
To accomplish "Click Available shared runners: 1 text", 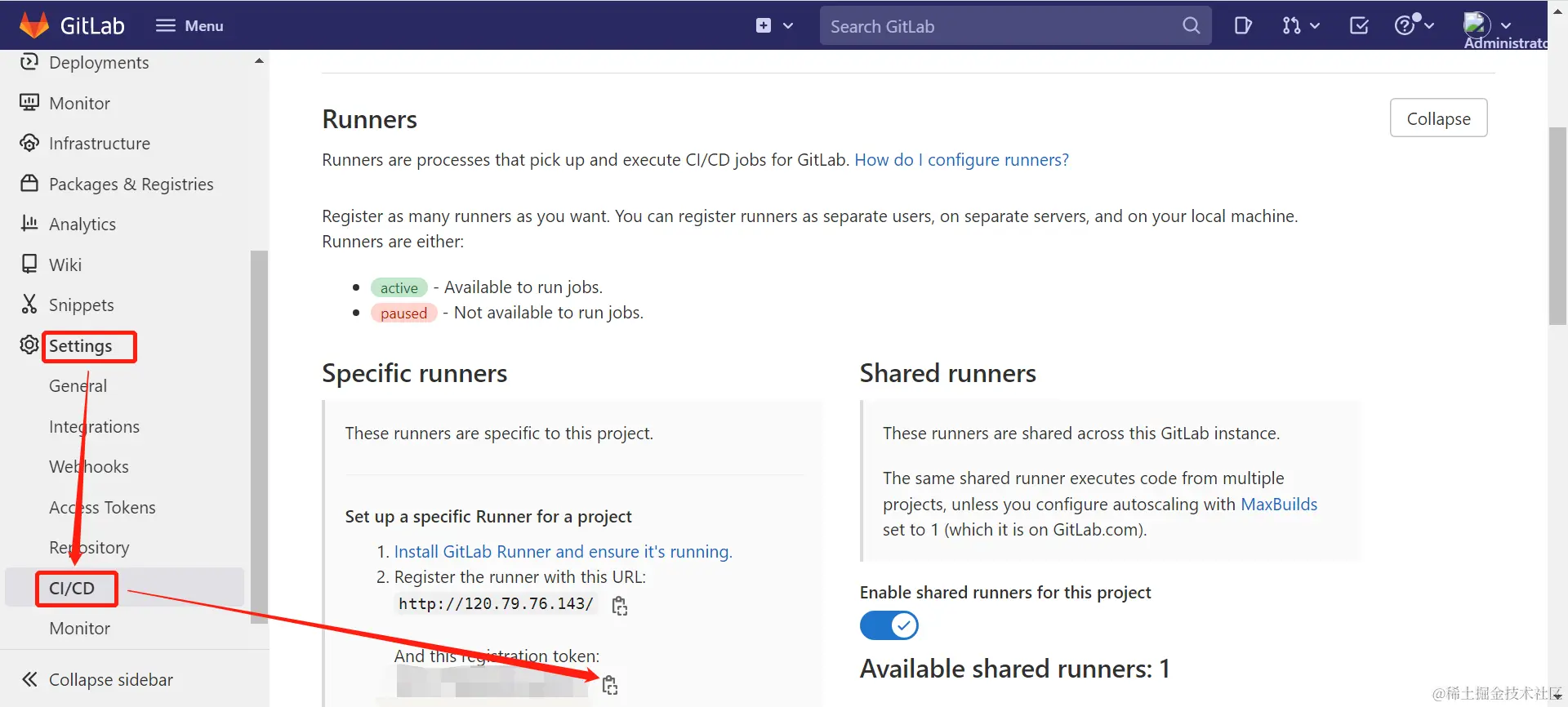I will [1015, 669].
